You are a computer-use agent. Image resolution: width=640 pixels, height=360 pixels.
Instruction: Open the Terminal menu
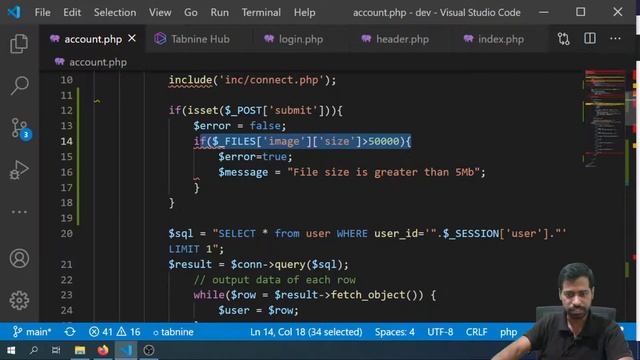pos(261,13)
